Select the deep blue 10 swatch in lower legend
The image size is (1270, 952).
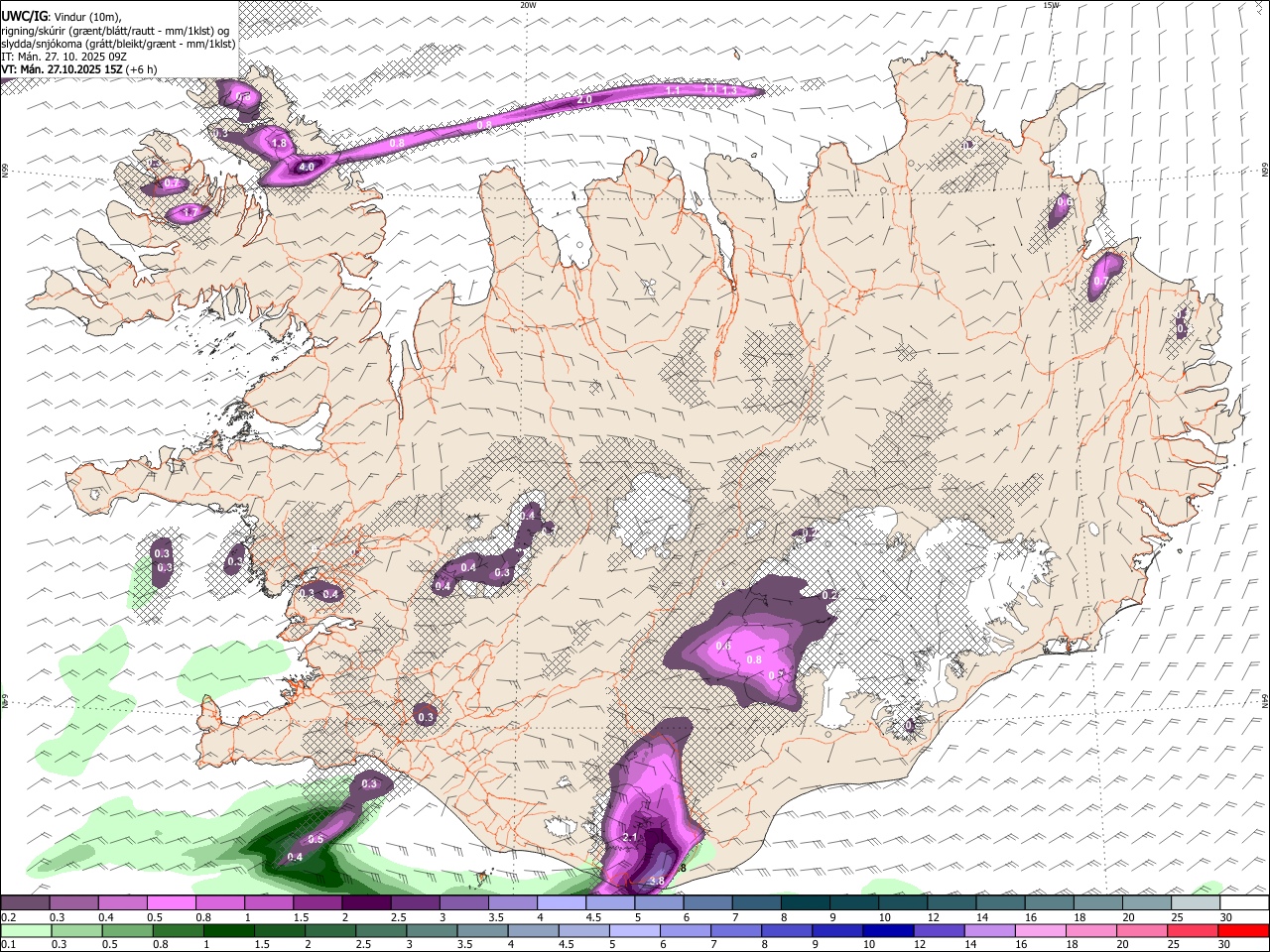tap(887, 930)
